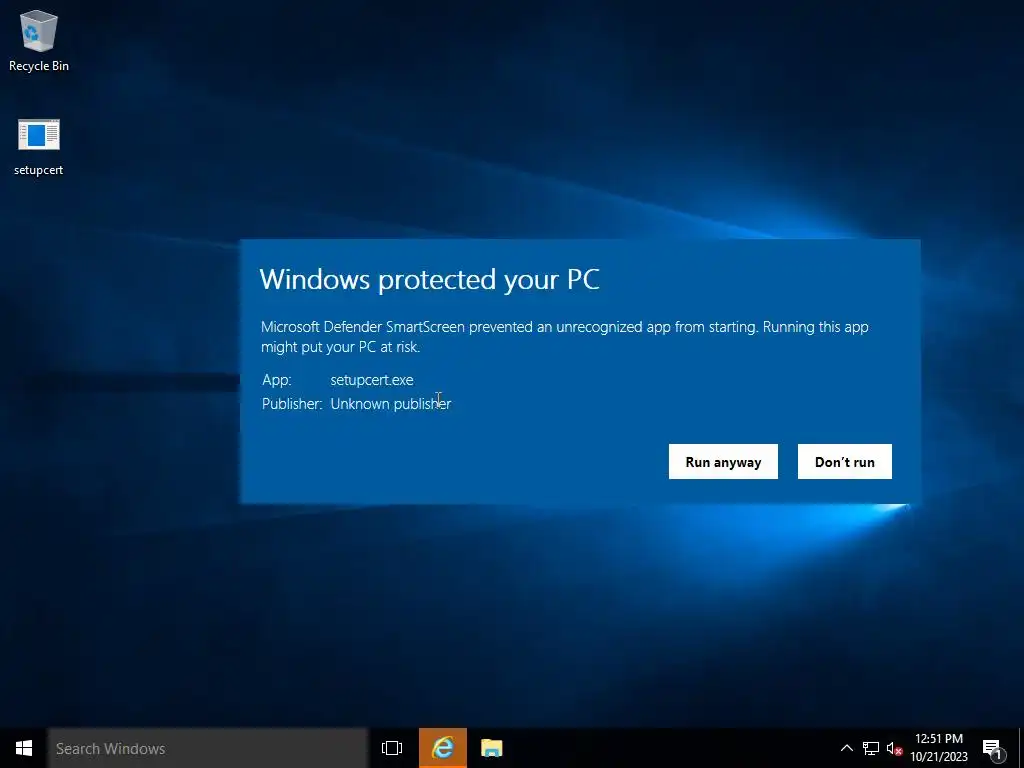Click the setupcert.exe app name text
The height and width of the screenshot is (768, 1024).
point(372,380)
